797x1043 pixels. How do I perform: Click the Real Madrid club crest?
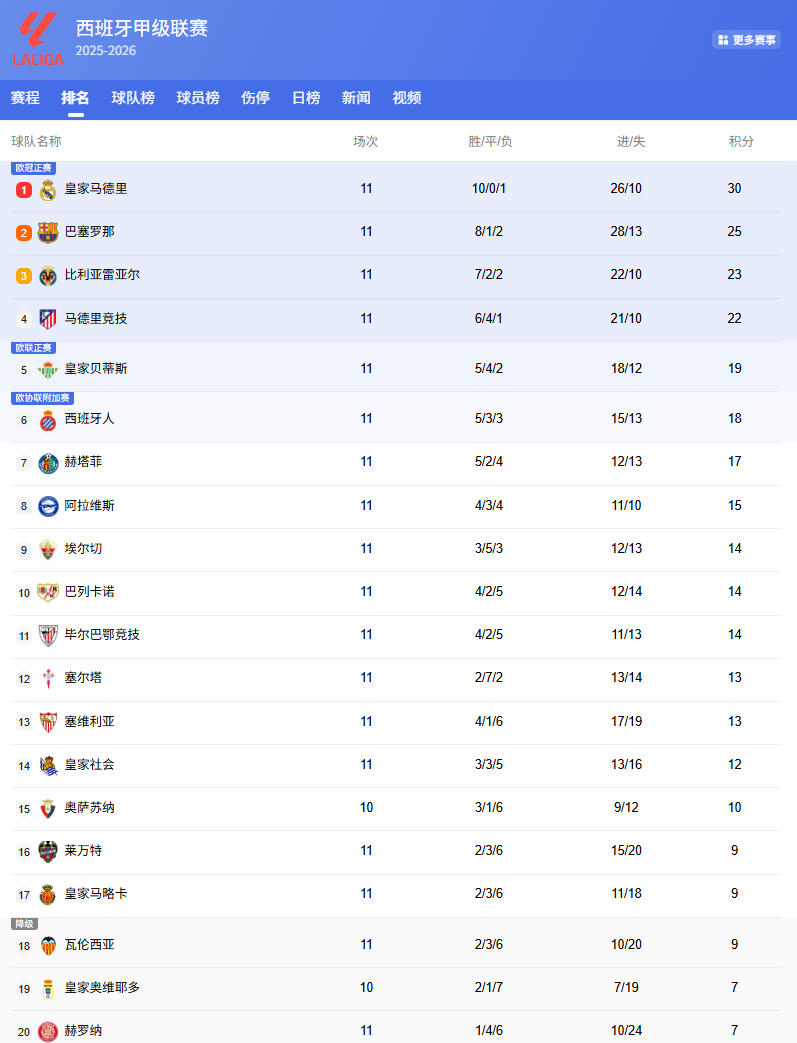[x=48, y=189]
